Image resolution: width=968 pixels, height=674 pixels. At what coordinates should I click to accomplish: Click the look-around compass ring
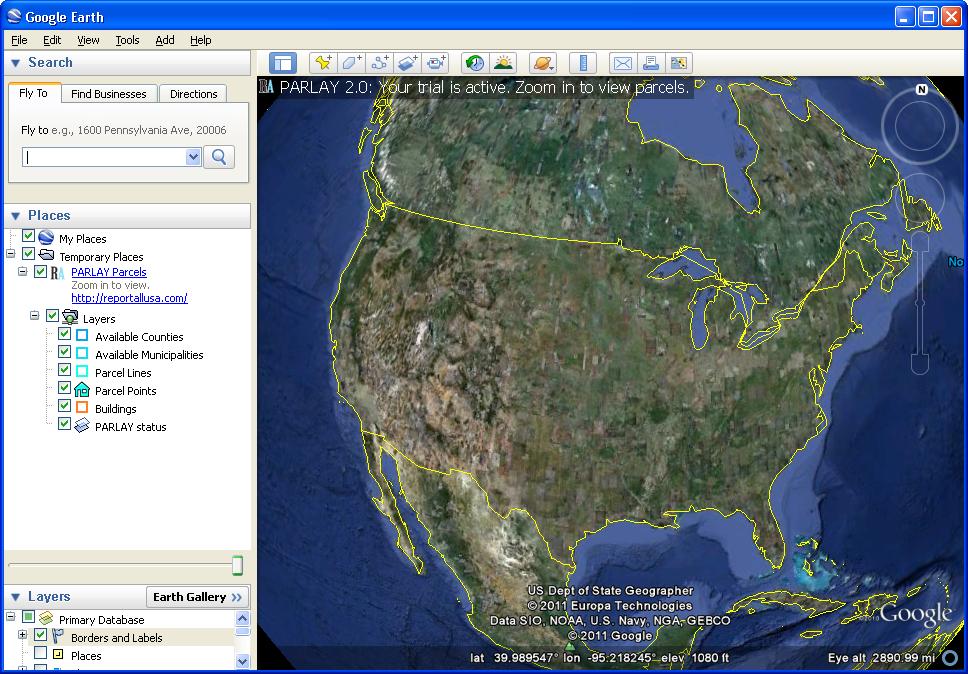920,126
